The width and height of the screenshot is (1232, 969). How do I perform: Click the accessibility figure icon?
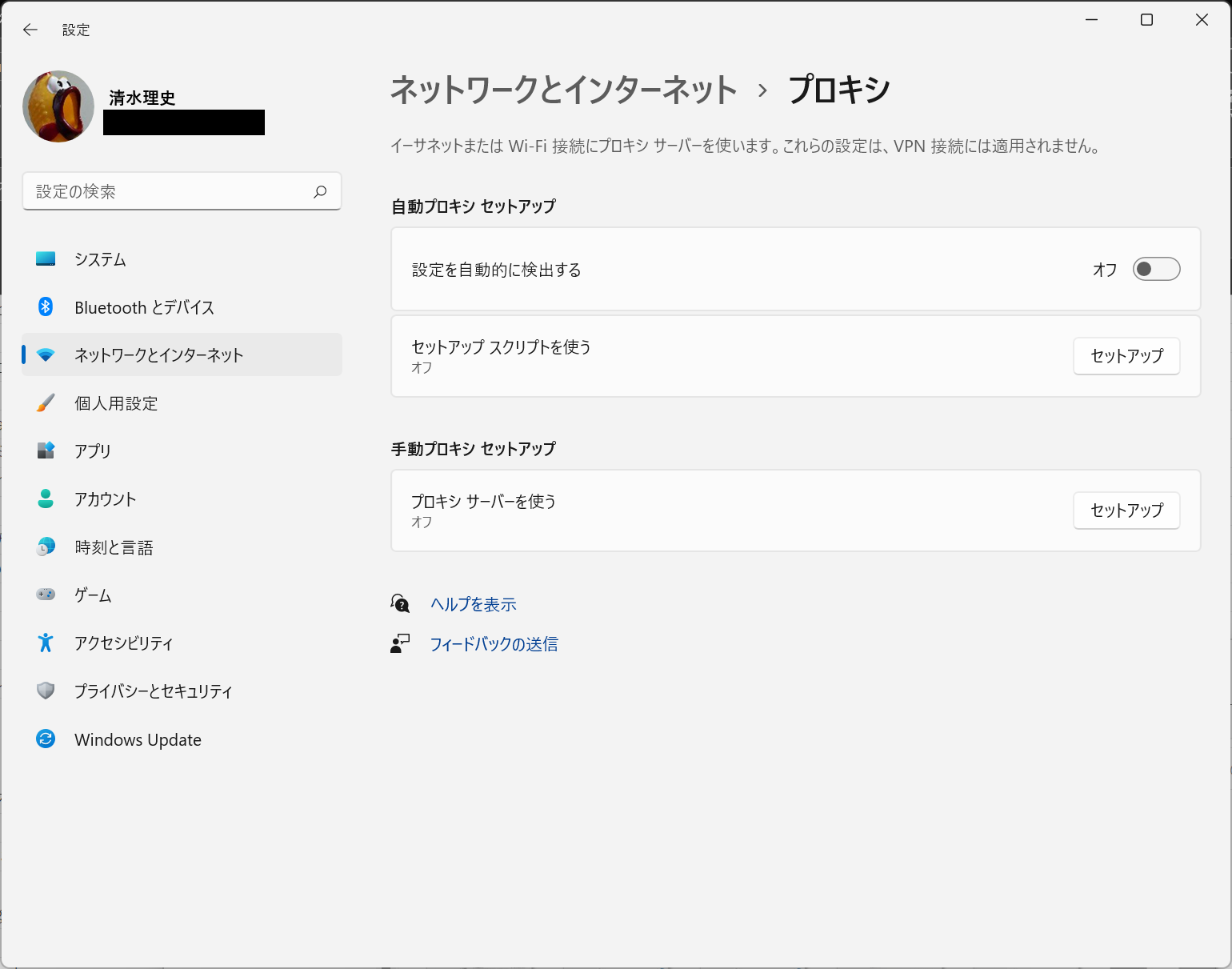point(46,643)
